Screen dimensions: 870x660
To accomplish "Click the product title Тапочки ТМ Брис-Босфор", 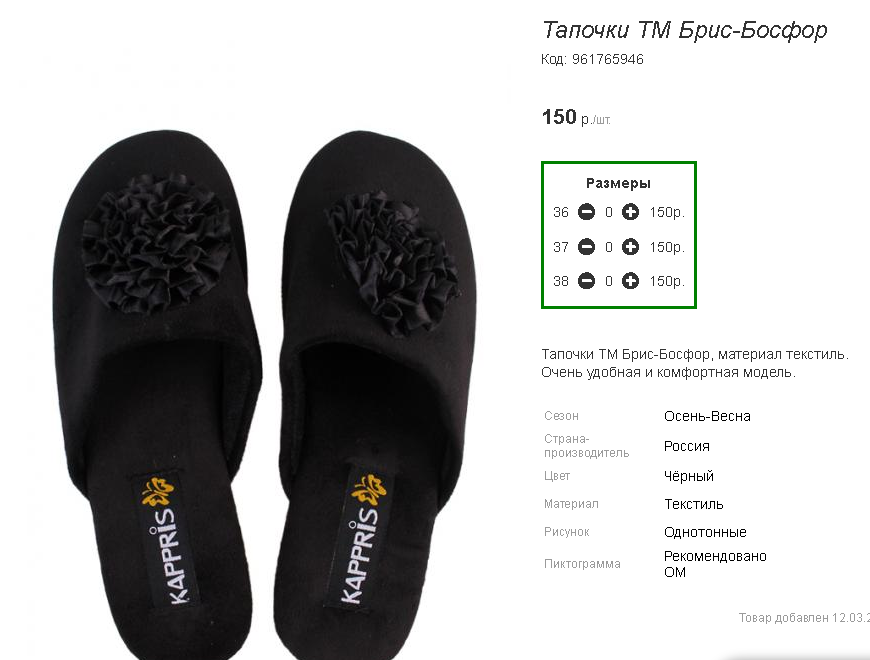I will 685,30.
